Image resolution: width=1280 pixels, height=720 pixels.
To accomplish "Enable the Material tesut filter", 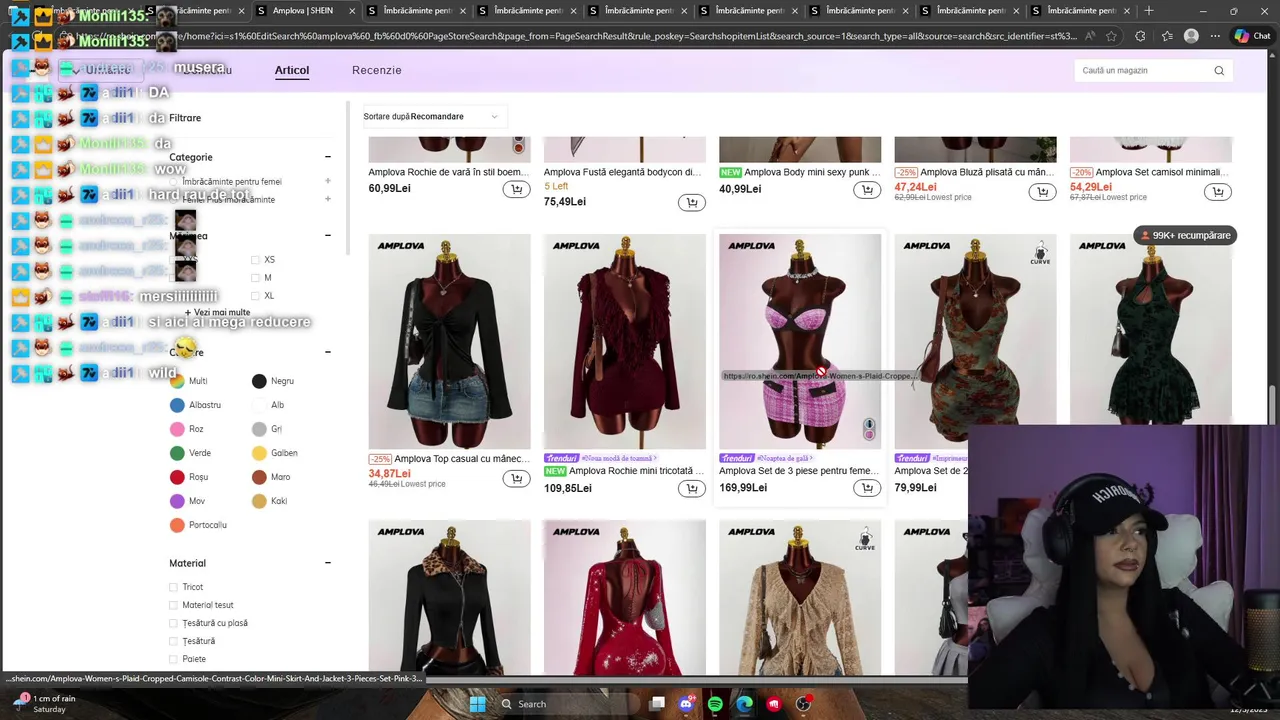I will pos(173,605).
